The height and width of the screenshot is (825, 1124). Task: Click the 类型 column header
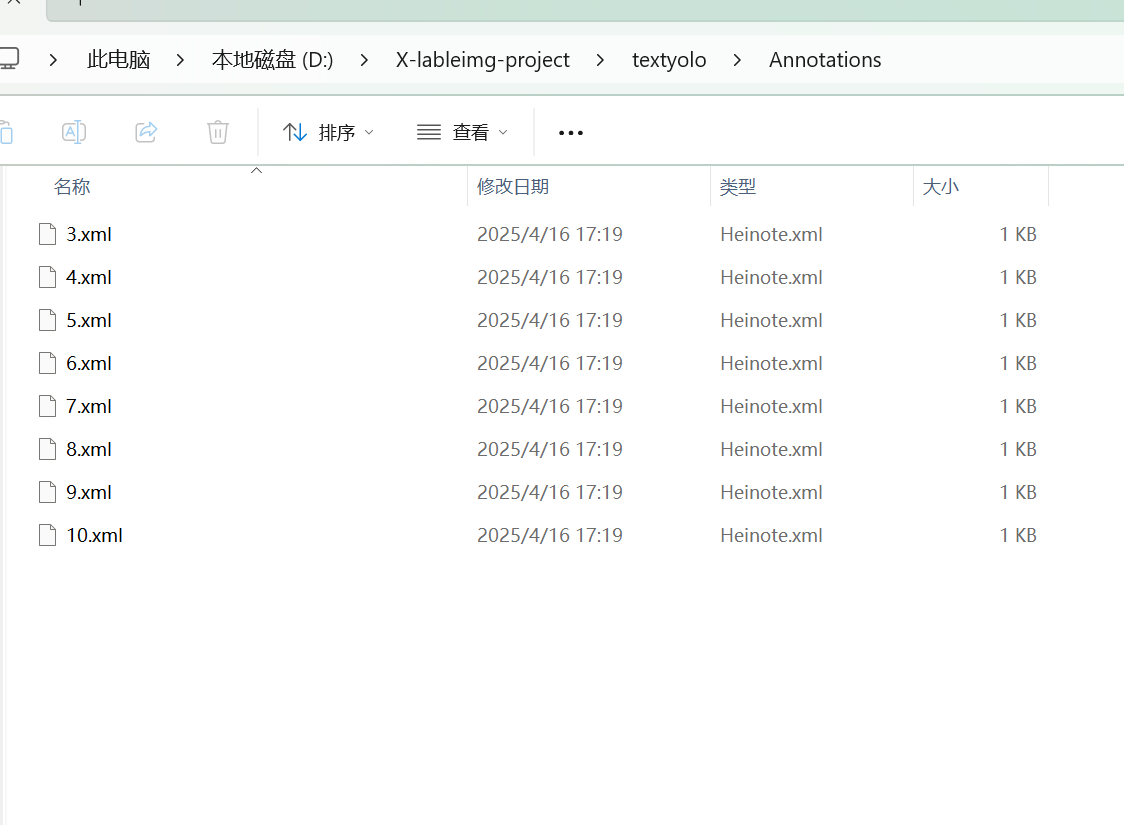pyautogui.click(x=738, y=187)
